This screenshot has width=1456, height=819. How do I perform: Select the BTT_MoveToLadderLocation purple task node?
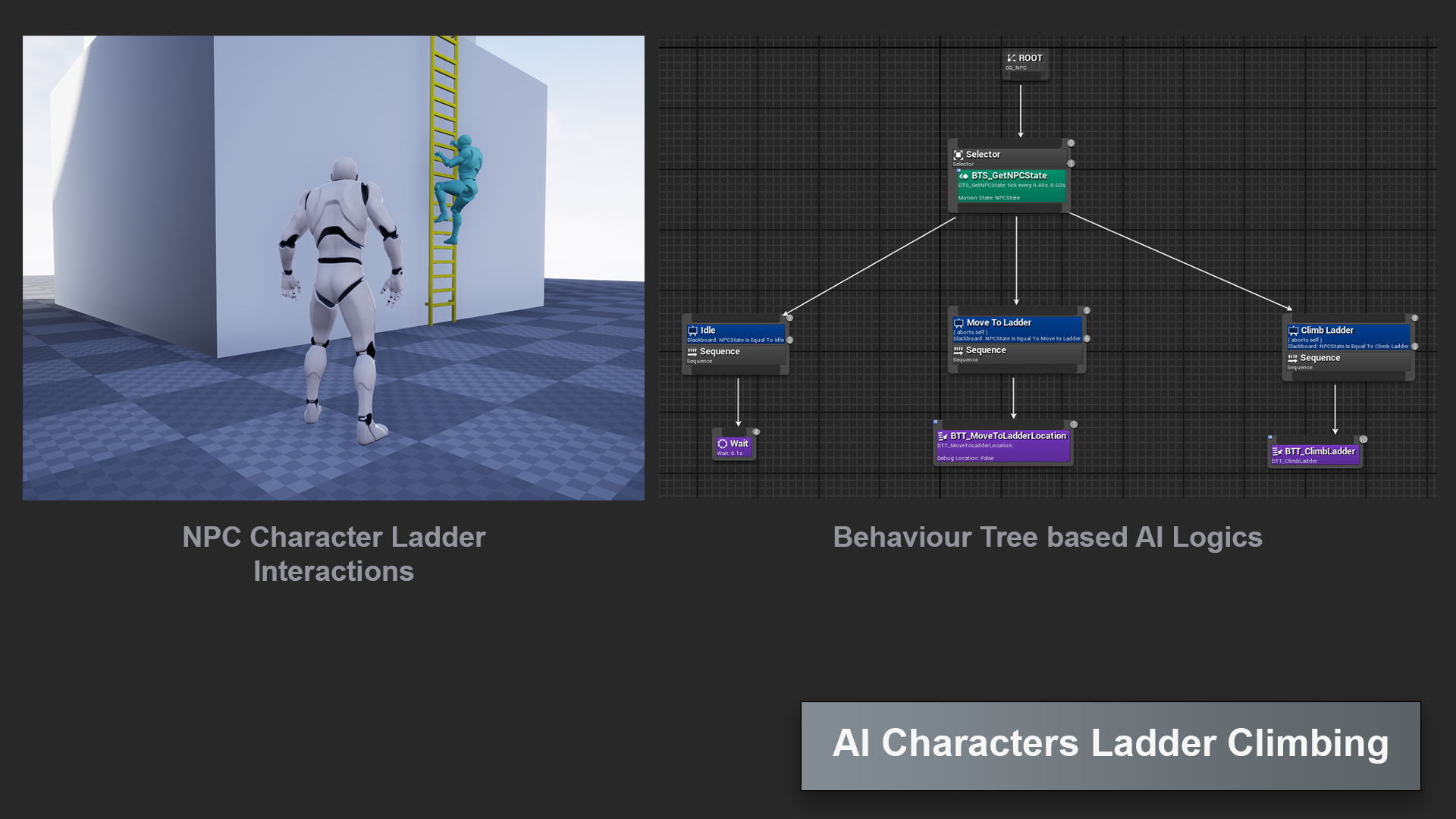(1003, 446)
